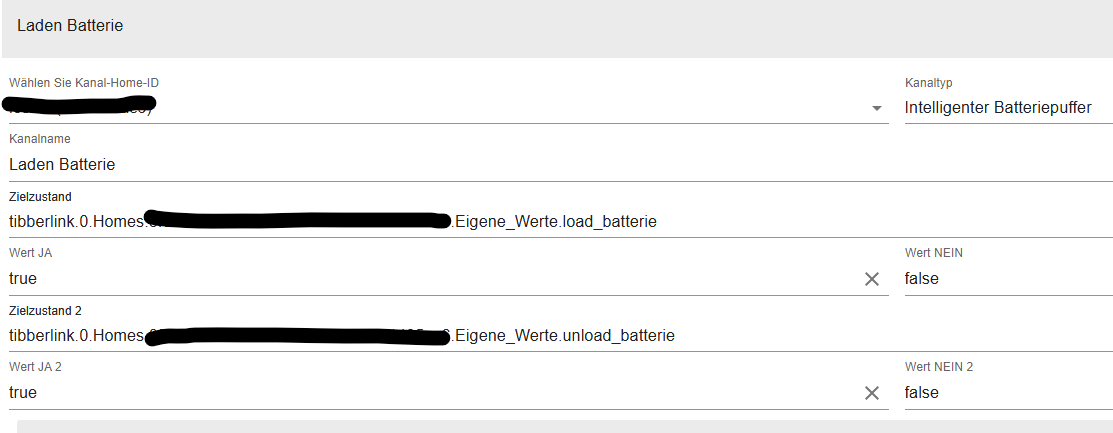
Task: Select the Zielzustand field ending in load_batterie
Action: 561,221
